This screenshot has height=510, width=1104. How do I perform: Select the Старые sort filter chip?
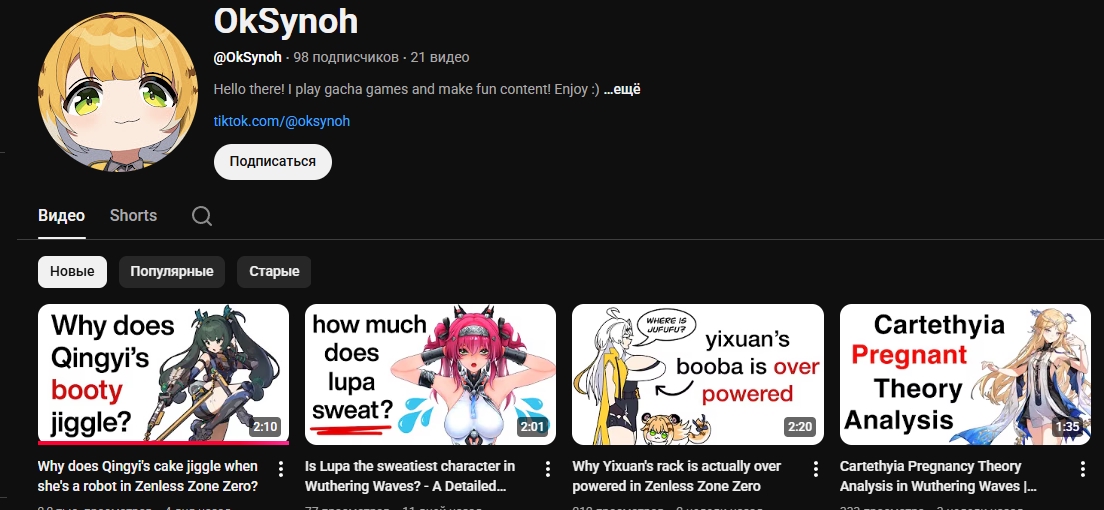tap(274, 271)
